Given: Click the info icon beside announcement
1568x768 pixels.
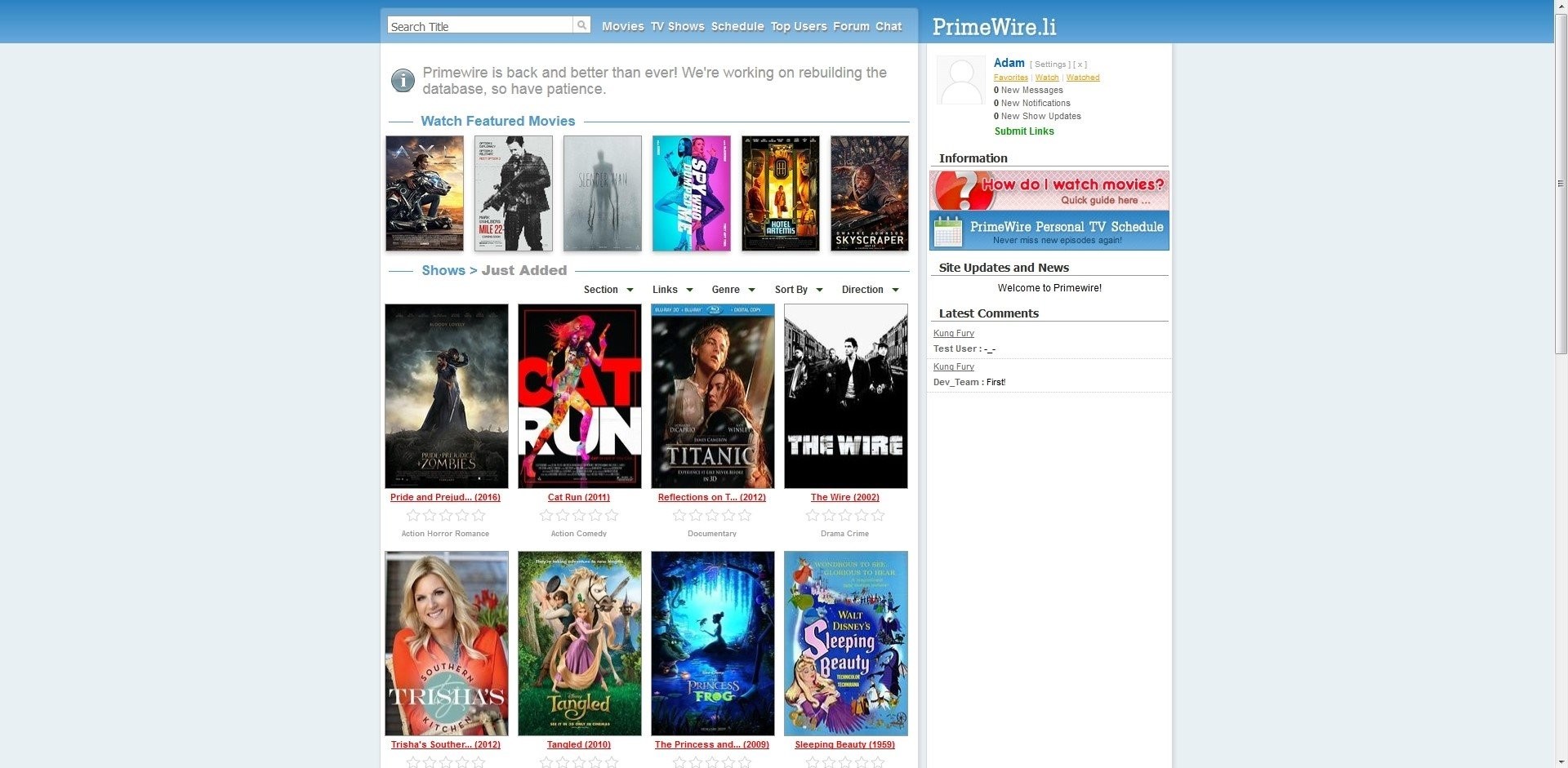Looking at the screenshot, I should (x=403, y=80).
